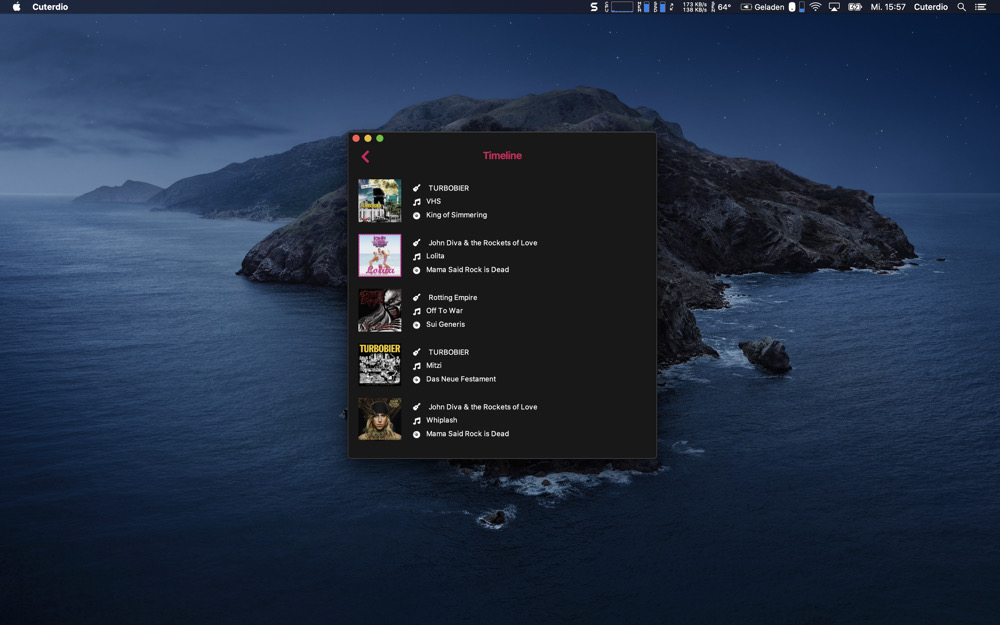Click the disc icon beside King of Simmering
The width and height of the screenshot is (1000, 625).
pyautogui.click(x=417, y=215)
